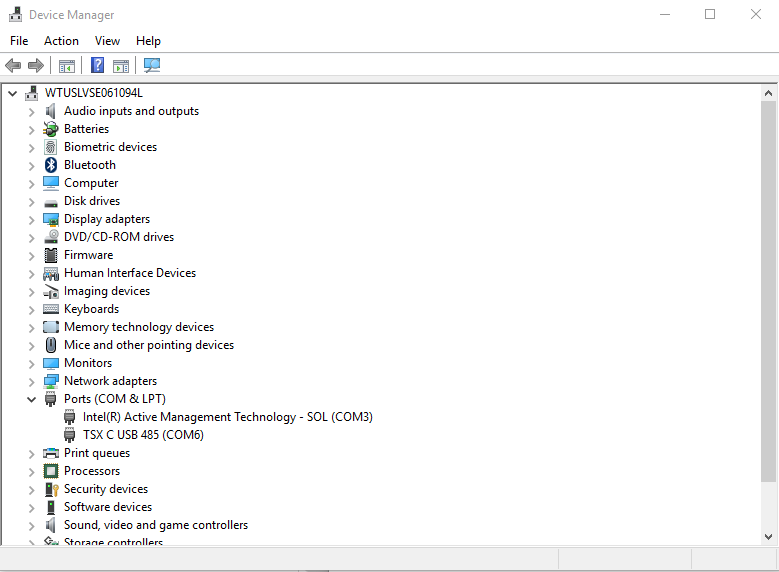Expand the Network adapters chevron
The width and height of the screenshot is (779, 572).
click(x=31, y=382)
